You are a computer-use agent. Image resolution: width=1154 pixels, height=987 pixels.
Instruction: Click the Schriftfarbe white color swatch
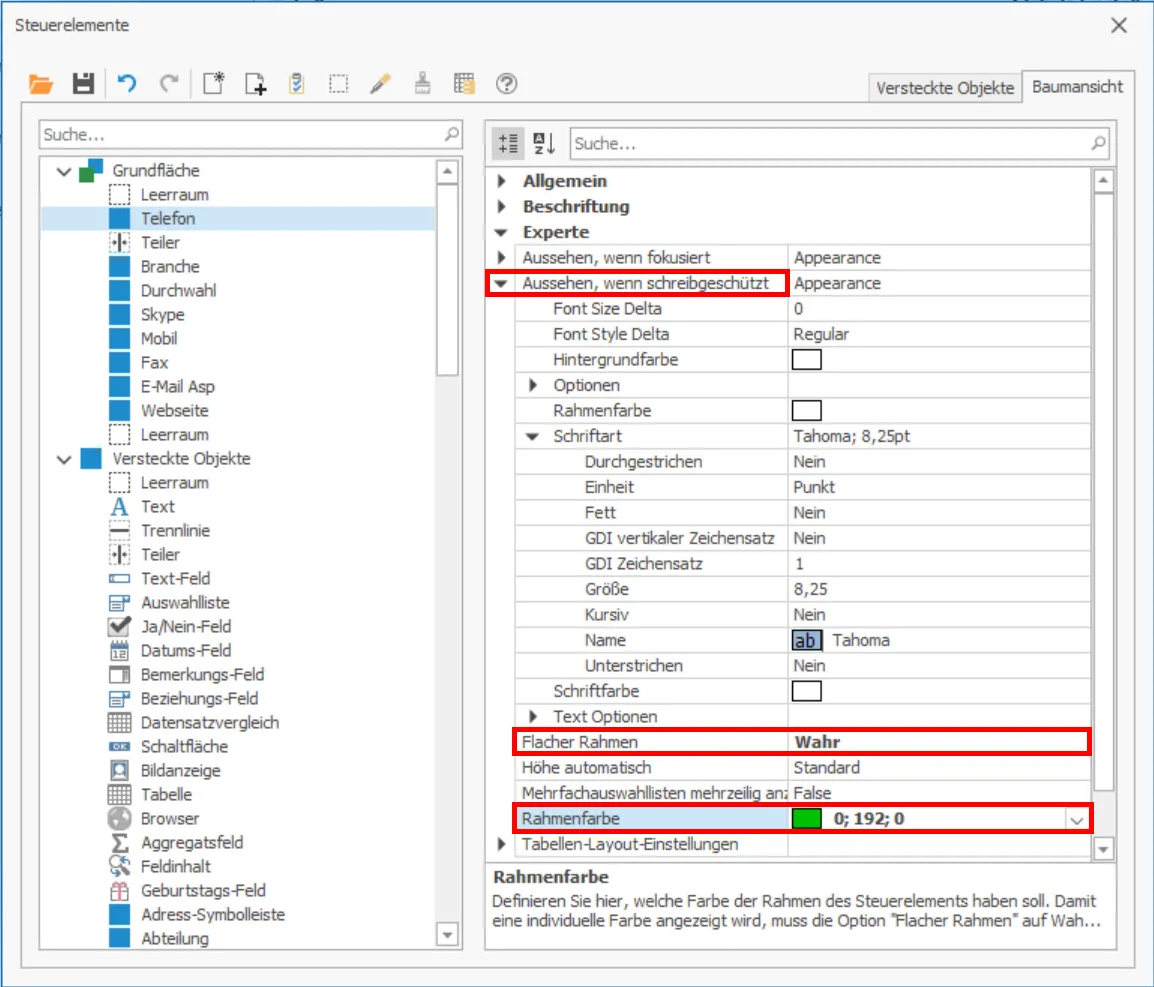[807, 691]
